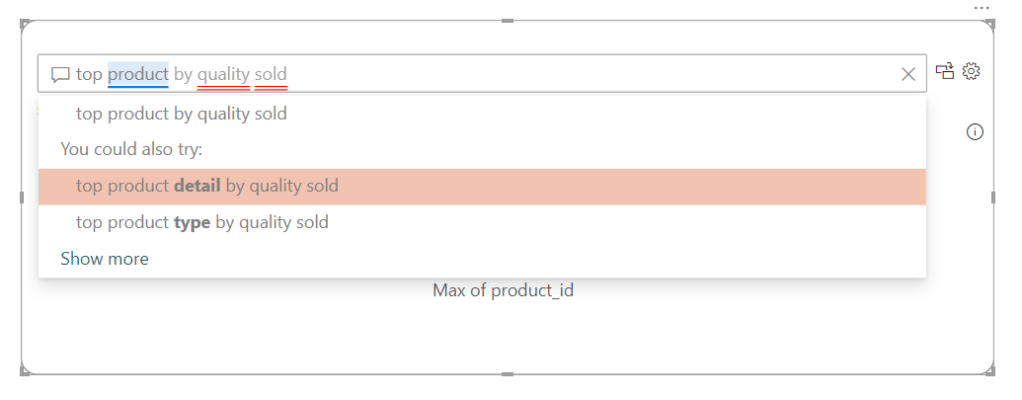Click the info icon beside the results
The height and width of the screenshot is (400, 1022).
click(x=976, y=132)
